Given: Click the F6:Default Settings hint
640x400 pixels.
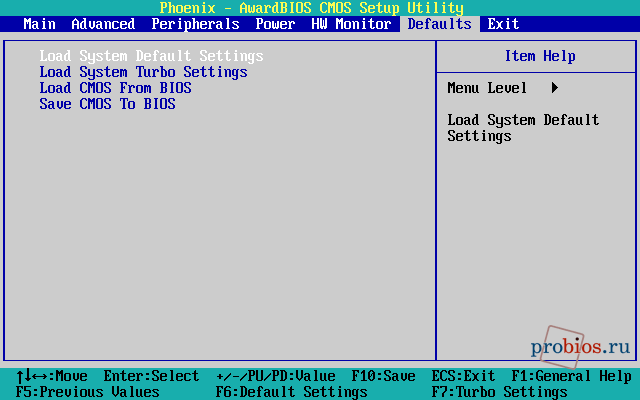Looking at the screenshot, I should 291,392.
